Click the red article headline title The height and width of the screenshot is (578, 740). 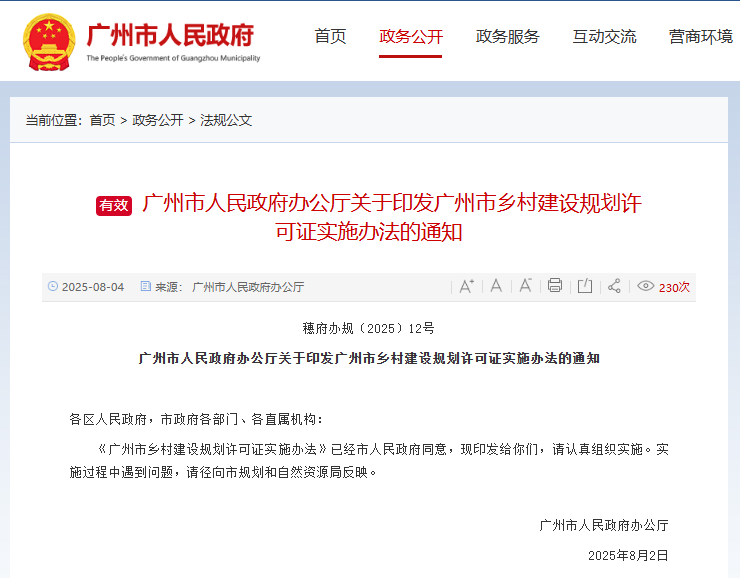pyautogui.click(x=392, y=217)
